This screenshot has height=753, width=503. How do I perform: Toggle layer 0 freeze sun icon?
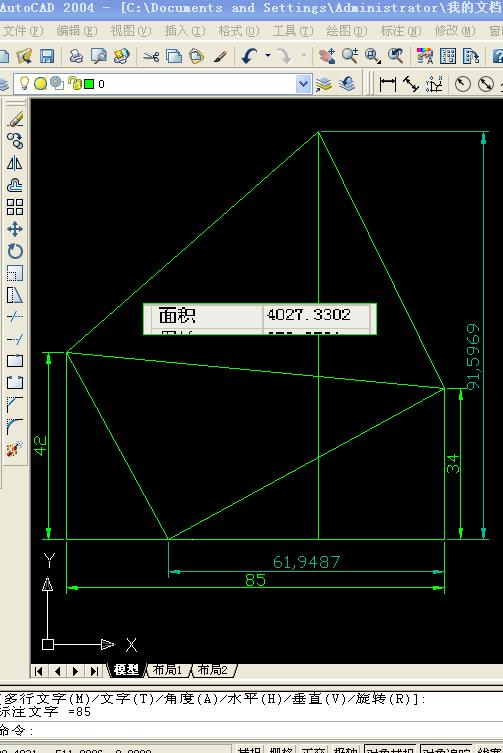coord(41,84)
